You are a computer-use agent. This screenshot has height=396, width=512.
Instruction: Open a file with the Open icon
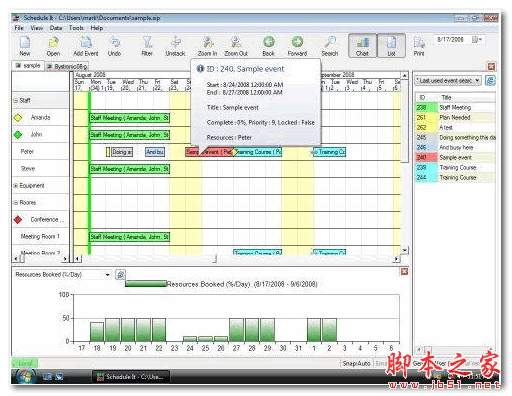pos(53,46)
